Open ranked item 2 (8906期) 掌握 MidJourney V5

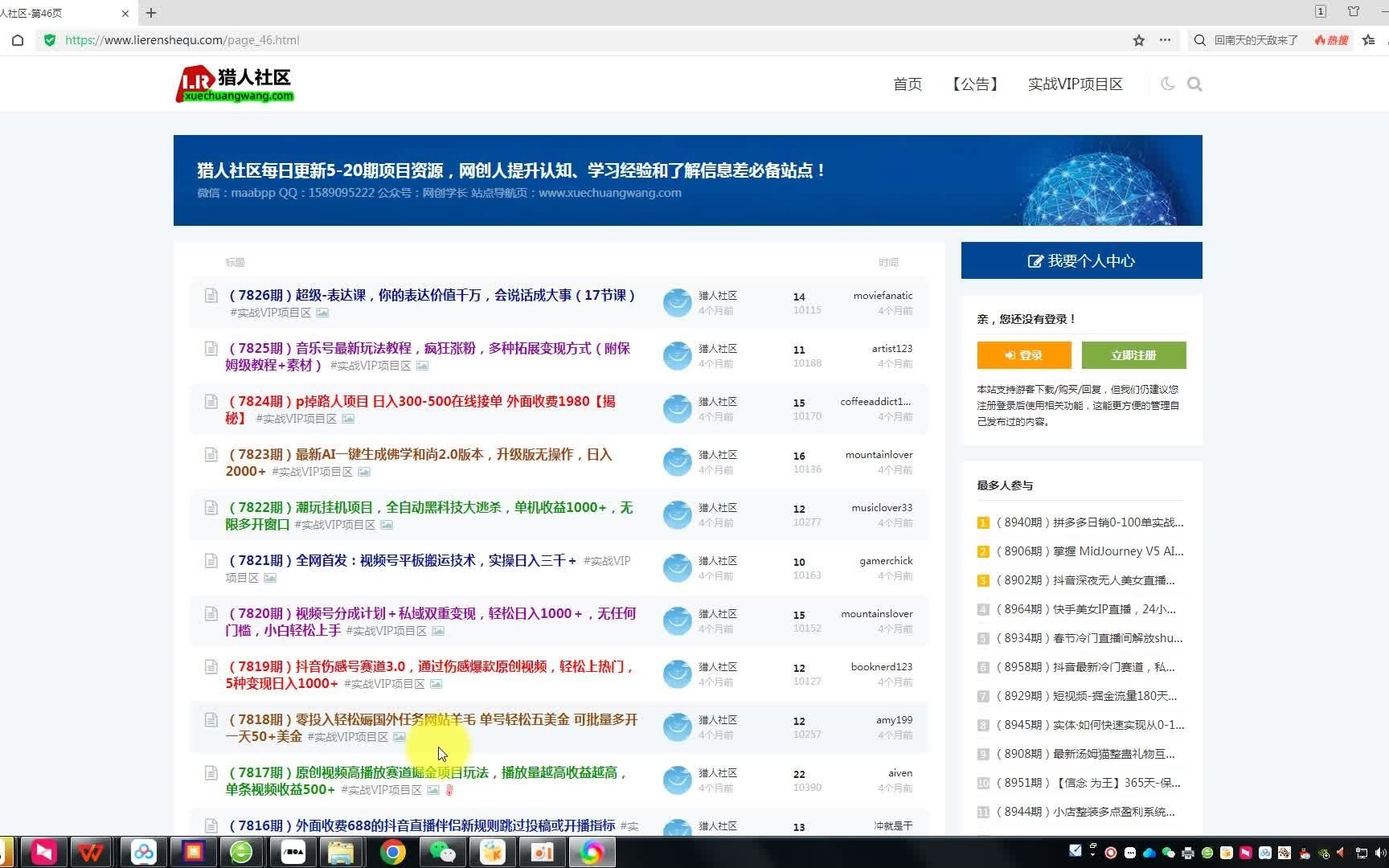[x=1089, y=551]
